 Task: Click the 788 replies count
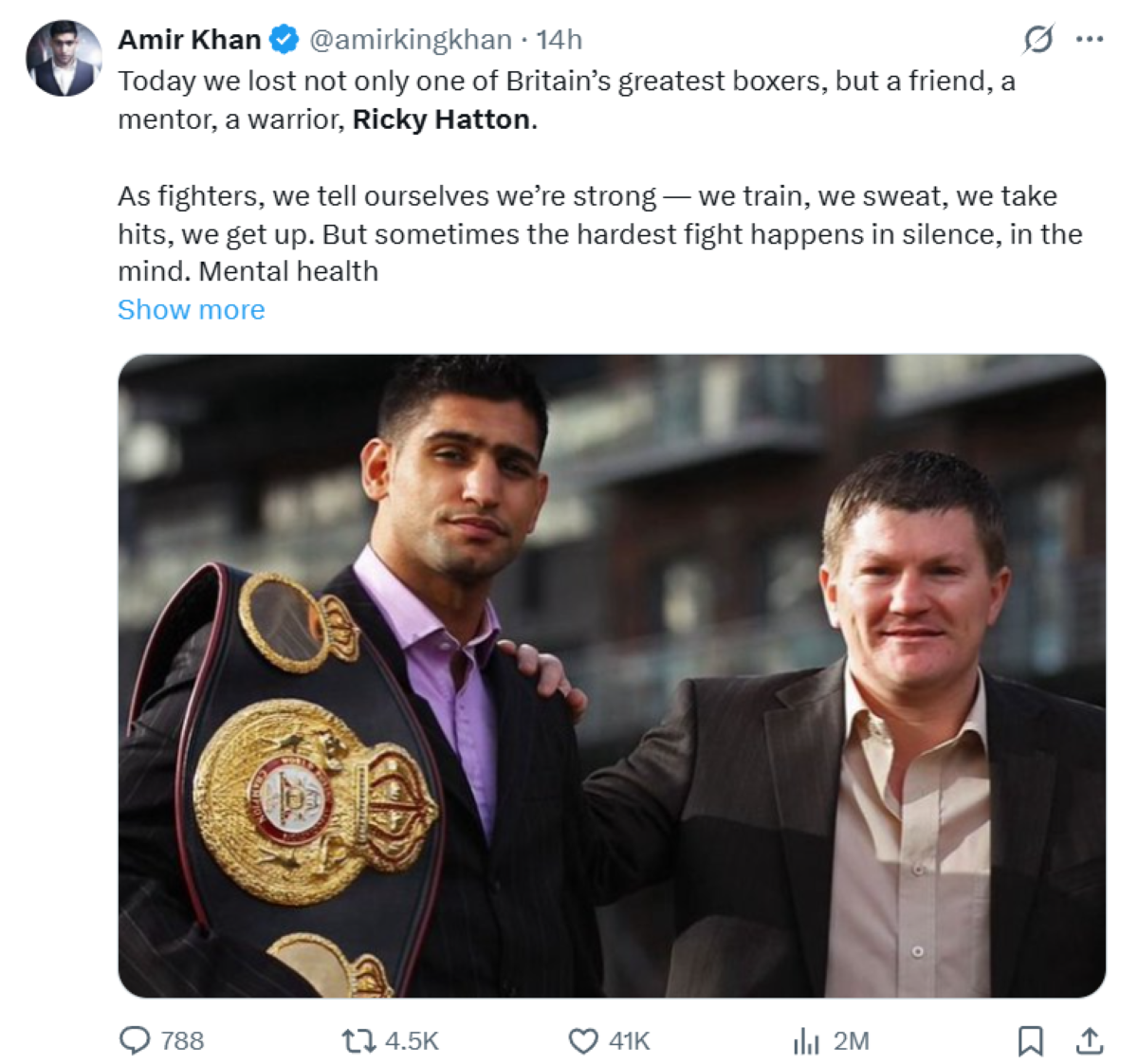(182, 1041)
